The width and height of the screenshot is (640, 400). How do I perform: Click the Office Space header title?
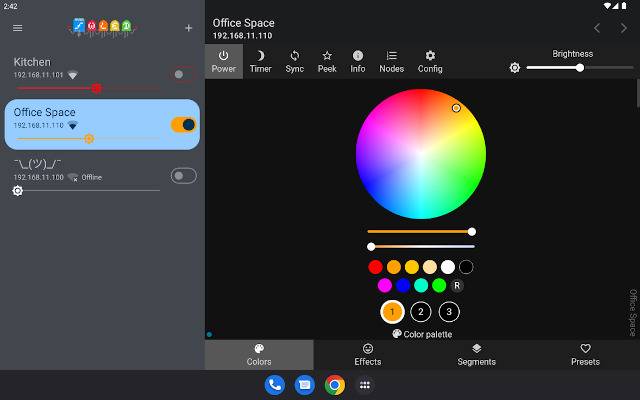pos(244,23)
